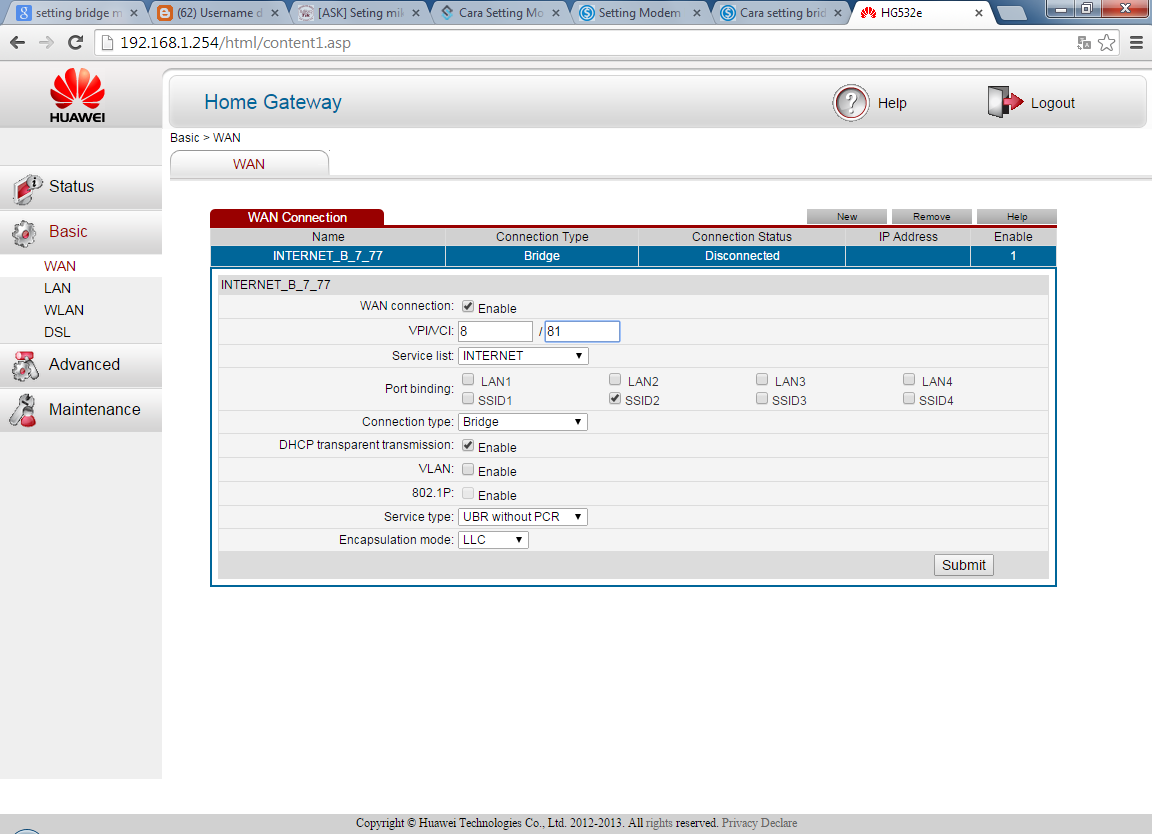1152x834 pixels.
Task: Select the WLAN menu item
Action: pos(63,310)
